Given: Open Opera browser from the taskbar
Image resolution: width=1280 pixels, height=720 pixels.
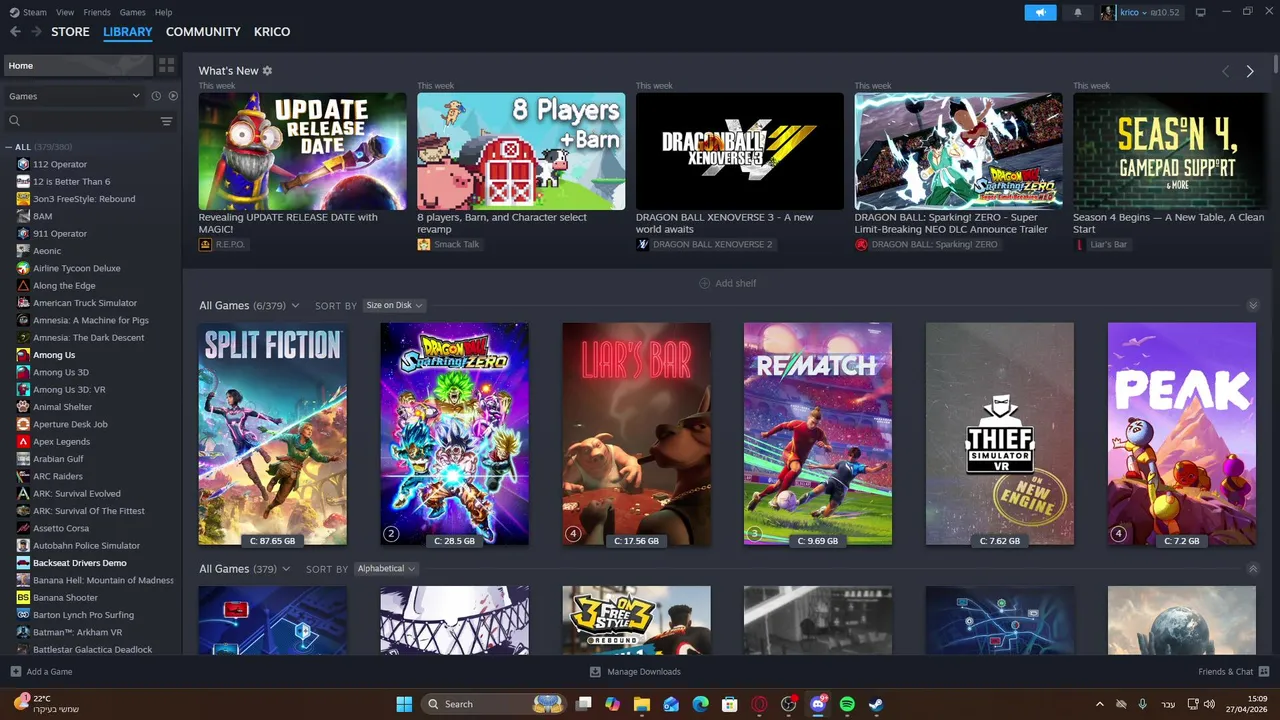Looking at the screenshot, I should [760, 704].
